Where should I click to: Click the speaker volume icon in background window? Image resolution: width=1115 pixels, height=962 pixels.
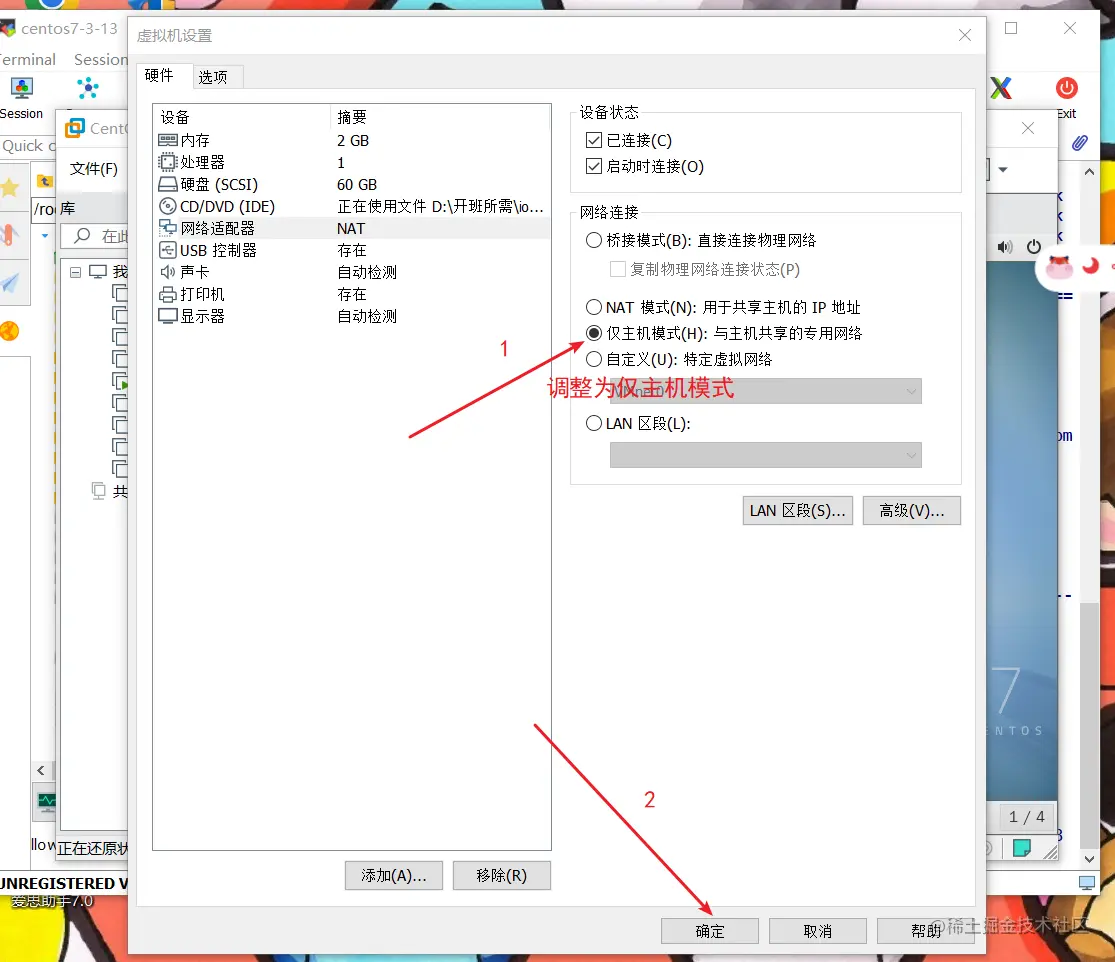pyautogui.click(x=1004, y=247)
